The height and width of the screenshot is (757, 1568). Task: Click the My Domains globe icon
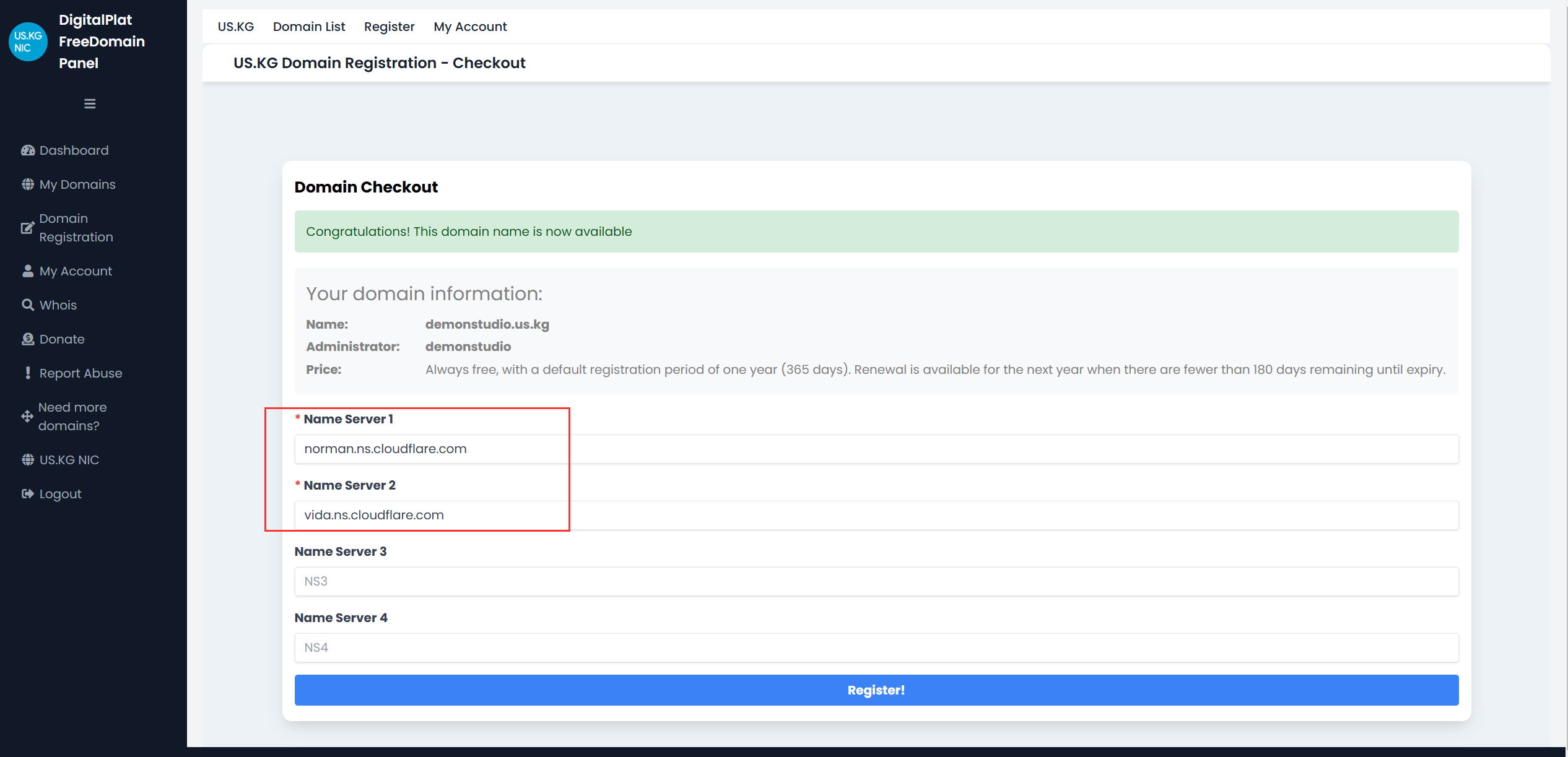pos(28,184)
